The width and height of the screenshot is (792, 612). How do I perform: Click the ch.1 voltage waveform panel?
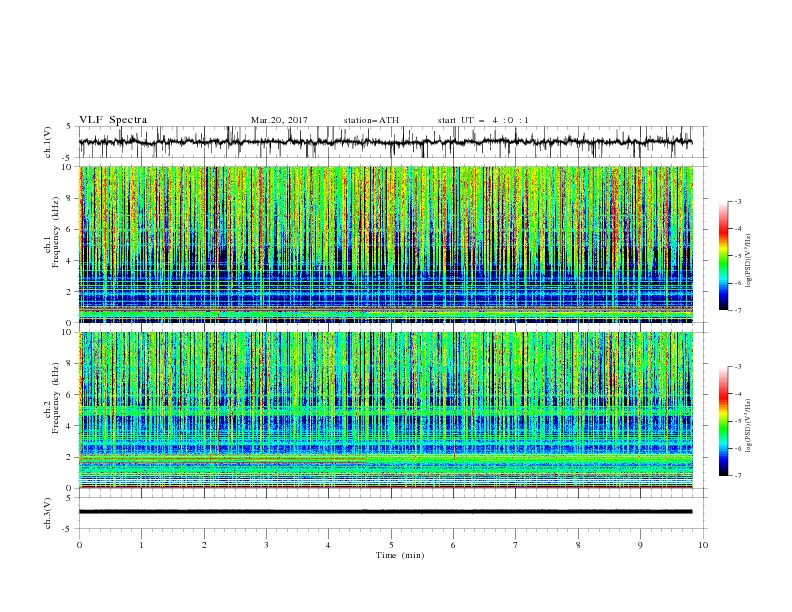point(392,142)
